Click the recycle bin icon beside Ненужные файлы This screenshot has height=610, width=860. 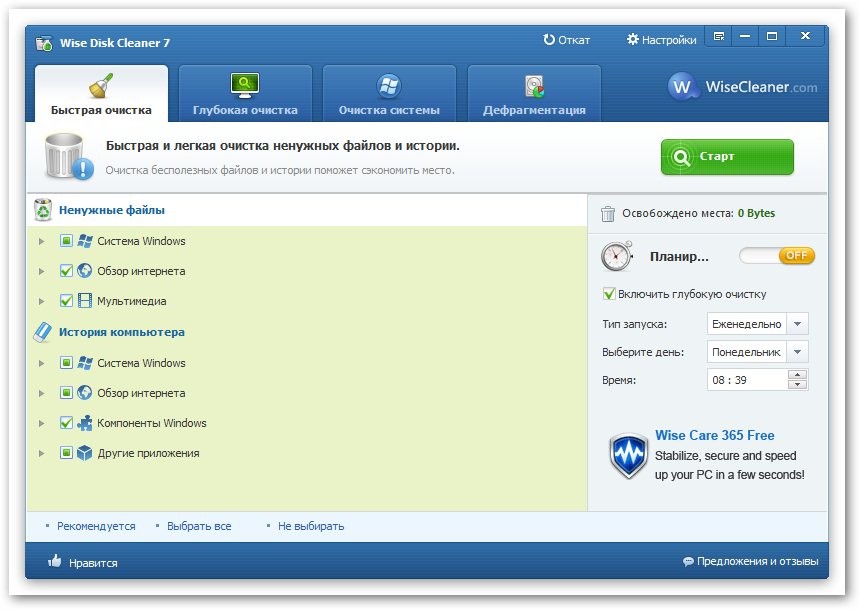tap(43, 210)
